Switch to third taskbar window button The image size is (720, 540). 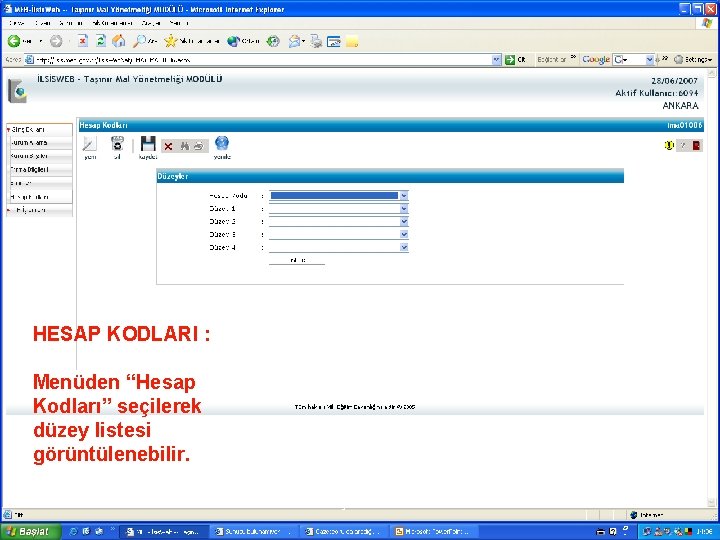coord(343,532)
